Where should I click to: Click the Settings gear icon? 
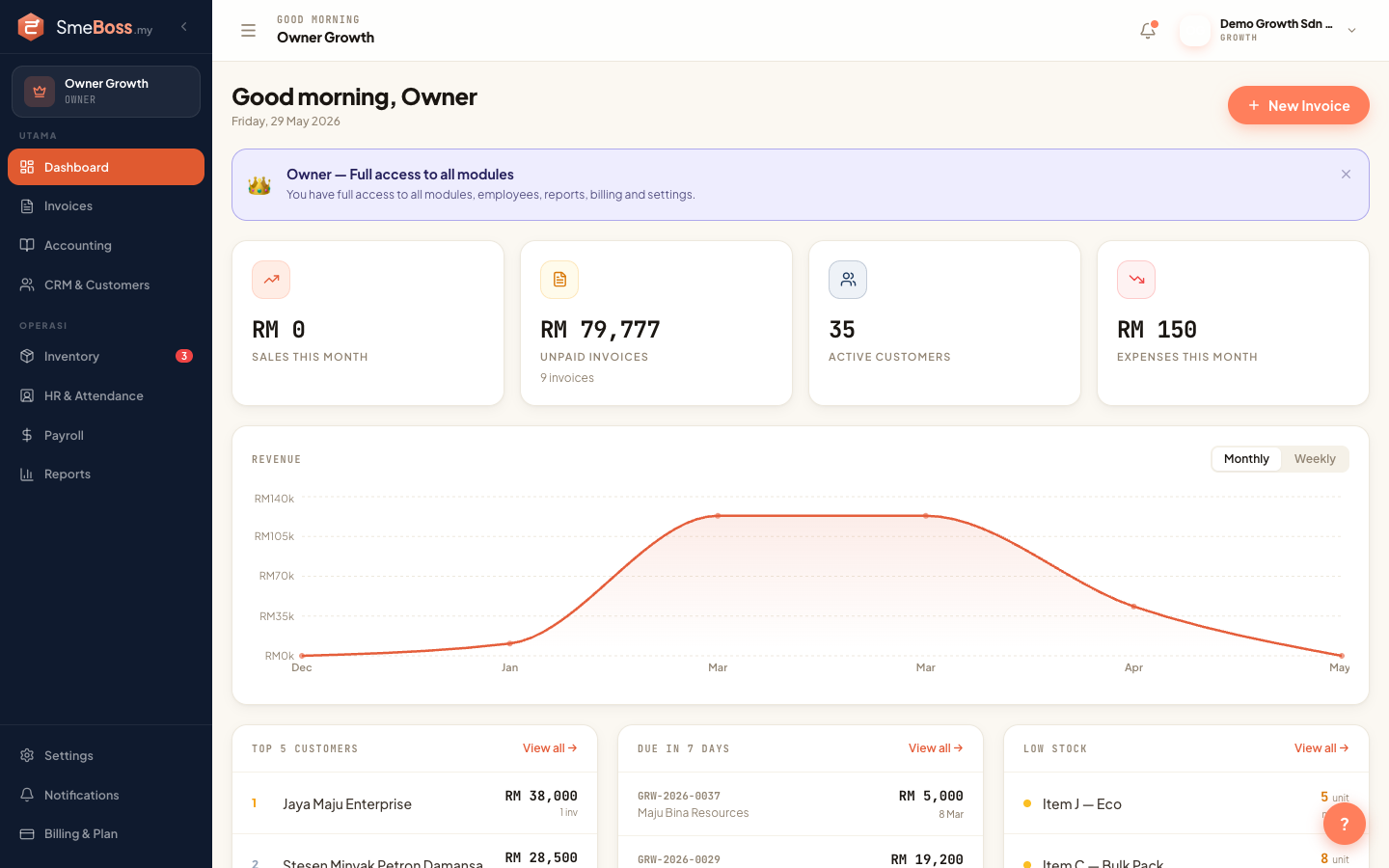[27, 755]
